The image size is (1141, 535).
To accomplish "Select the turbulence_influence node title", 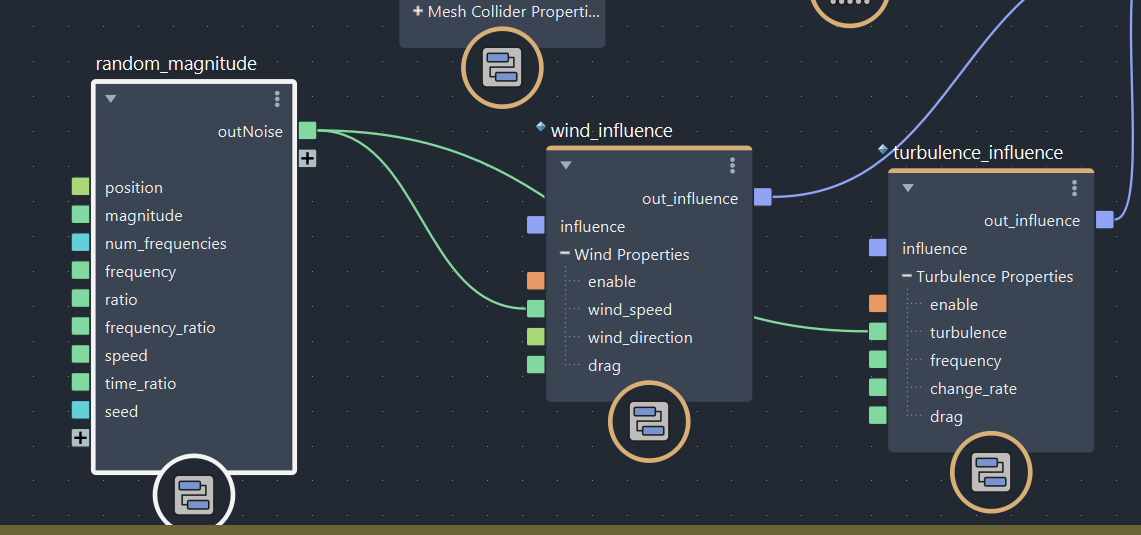I will pos(977,152).
